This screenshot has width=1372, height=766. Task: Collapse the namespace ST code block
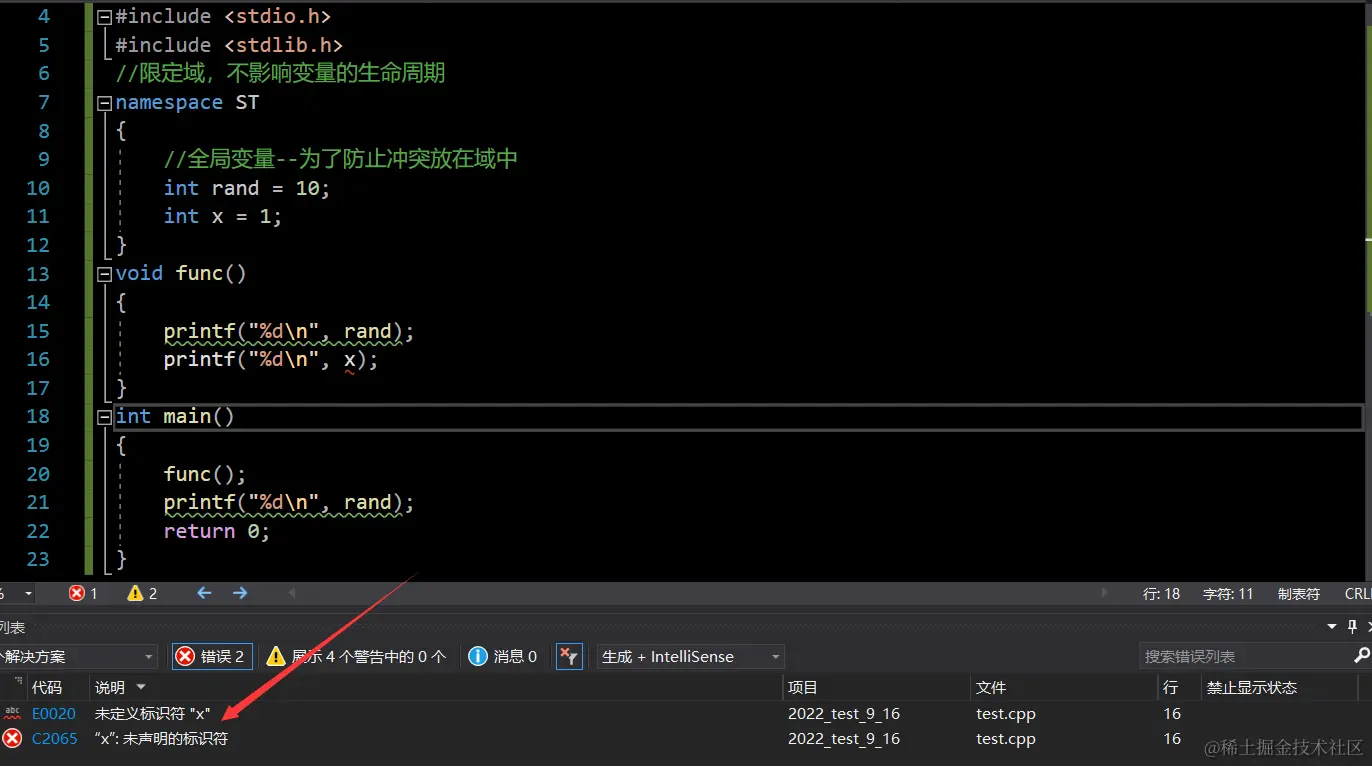tap(103, 102)
